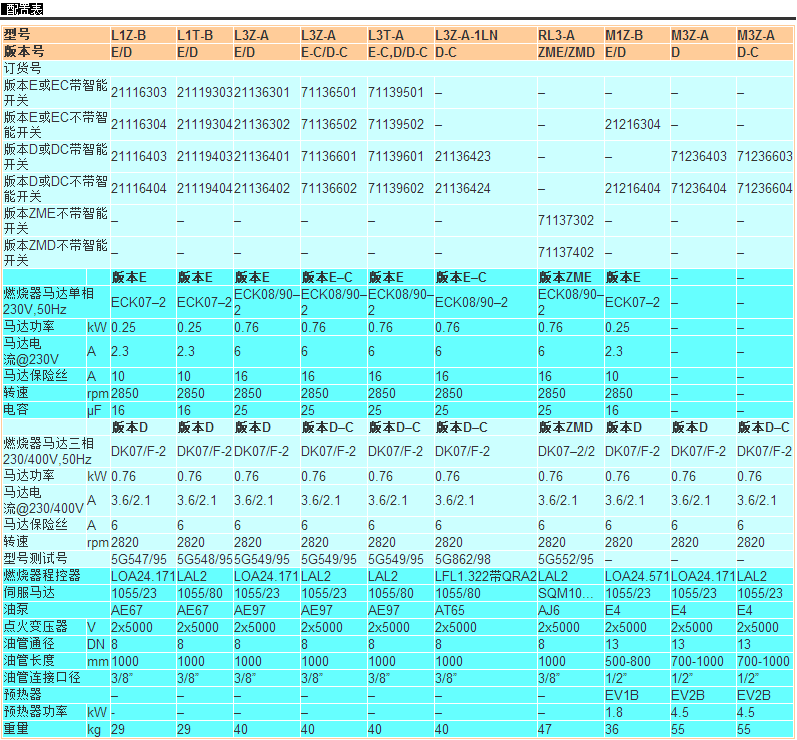
Task: Select order number 21136423
Action: point(463,157)
